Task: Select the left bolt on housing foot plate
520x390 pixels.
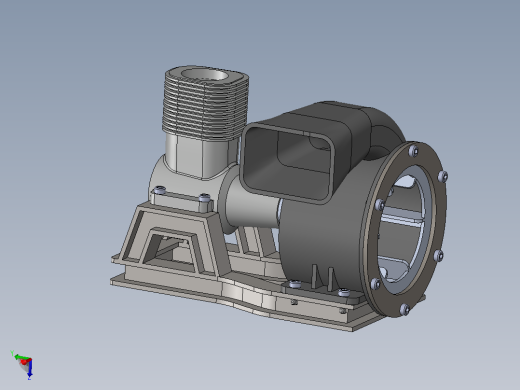Action: pos(295,284)
